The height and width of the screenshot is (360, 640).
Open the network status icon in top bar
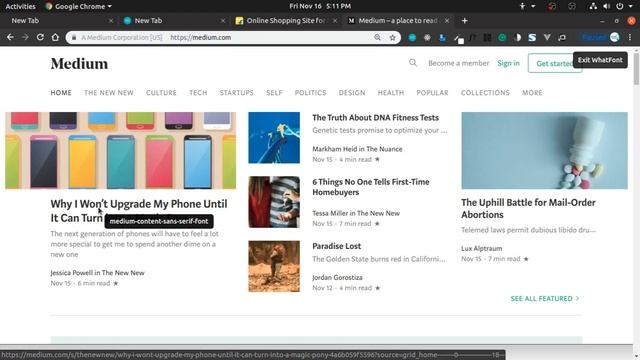[593, 6]
